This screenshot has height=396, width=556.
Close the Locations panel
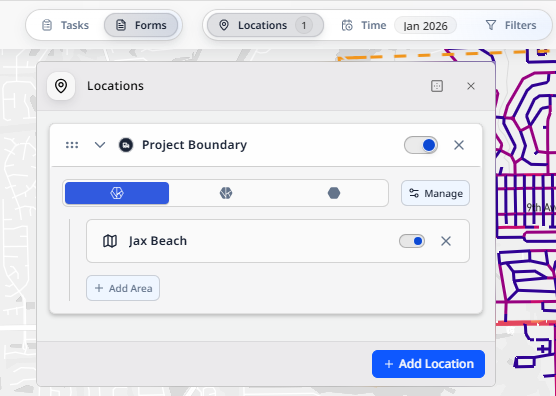[471, 86]
